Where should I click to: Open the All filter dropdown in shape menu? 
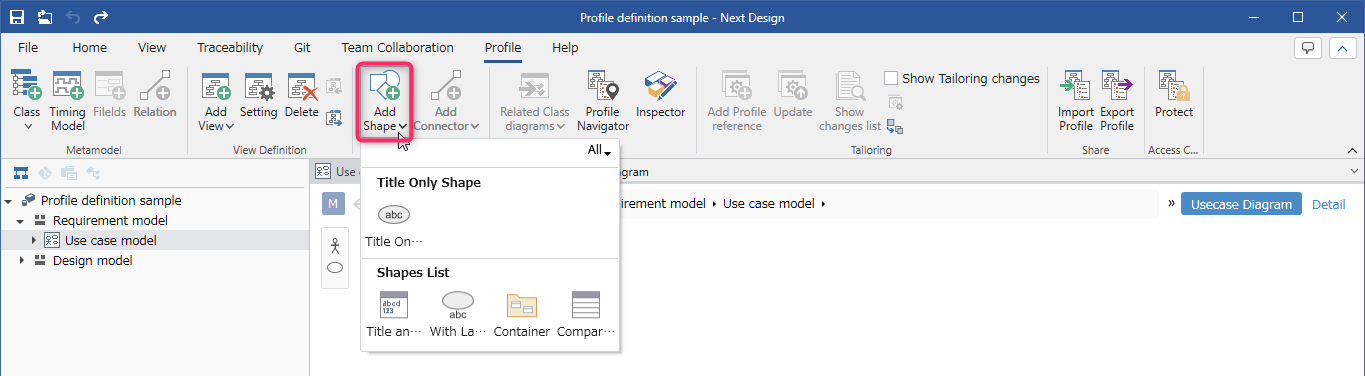click(599, 150)
